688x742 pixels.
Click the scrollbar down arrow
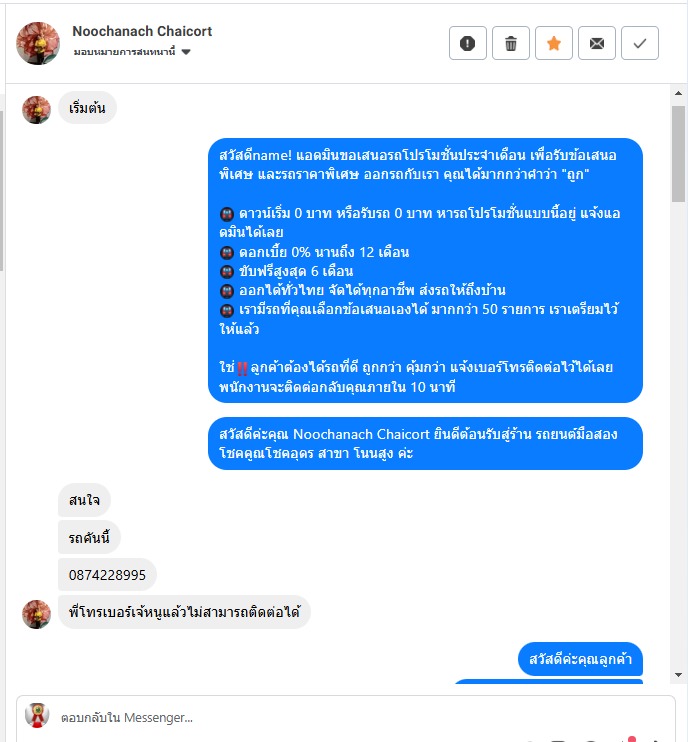(x=679, y=675)
